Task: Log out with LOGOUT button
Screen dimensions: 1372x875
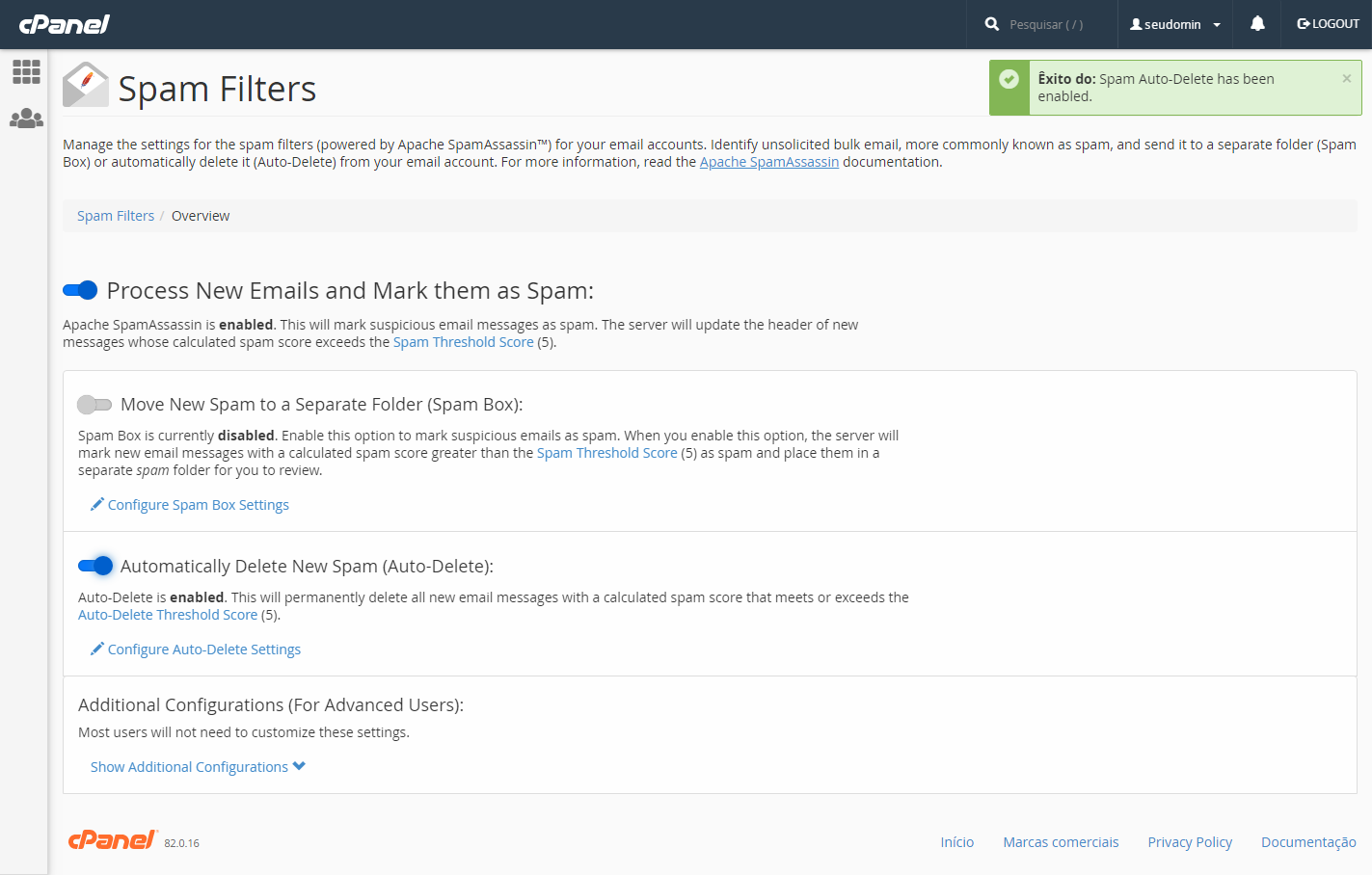Action: tap(1328, 24)
